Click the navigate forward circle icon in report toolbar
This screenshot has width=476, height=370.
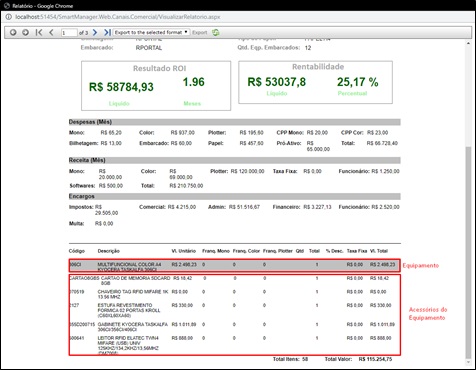tap(25, 32)
